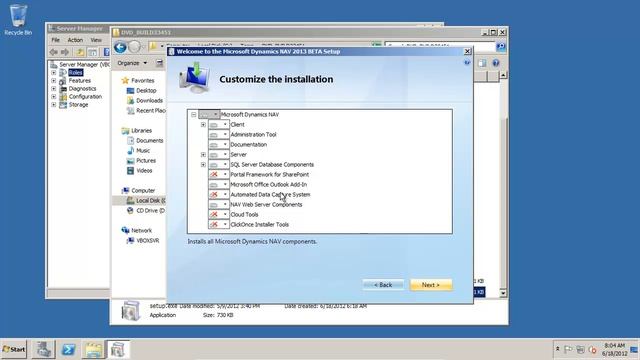Open the Client feature install-state dropdown
Screen dimensions: 640x360
(x=219, y=124)
